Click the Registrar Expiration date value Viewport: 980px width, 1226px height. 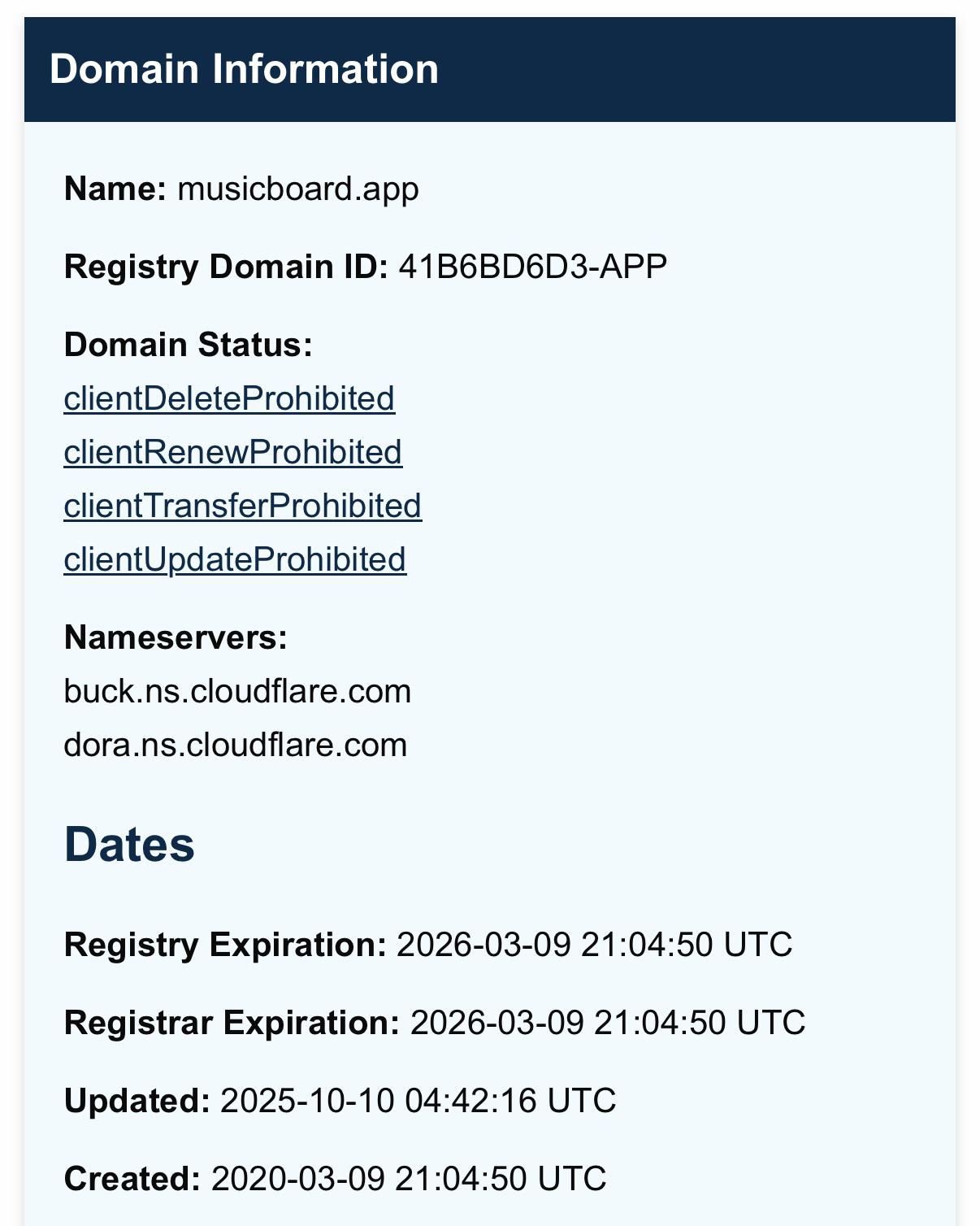pyautogui.click(x=608, y=1023)
